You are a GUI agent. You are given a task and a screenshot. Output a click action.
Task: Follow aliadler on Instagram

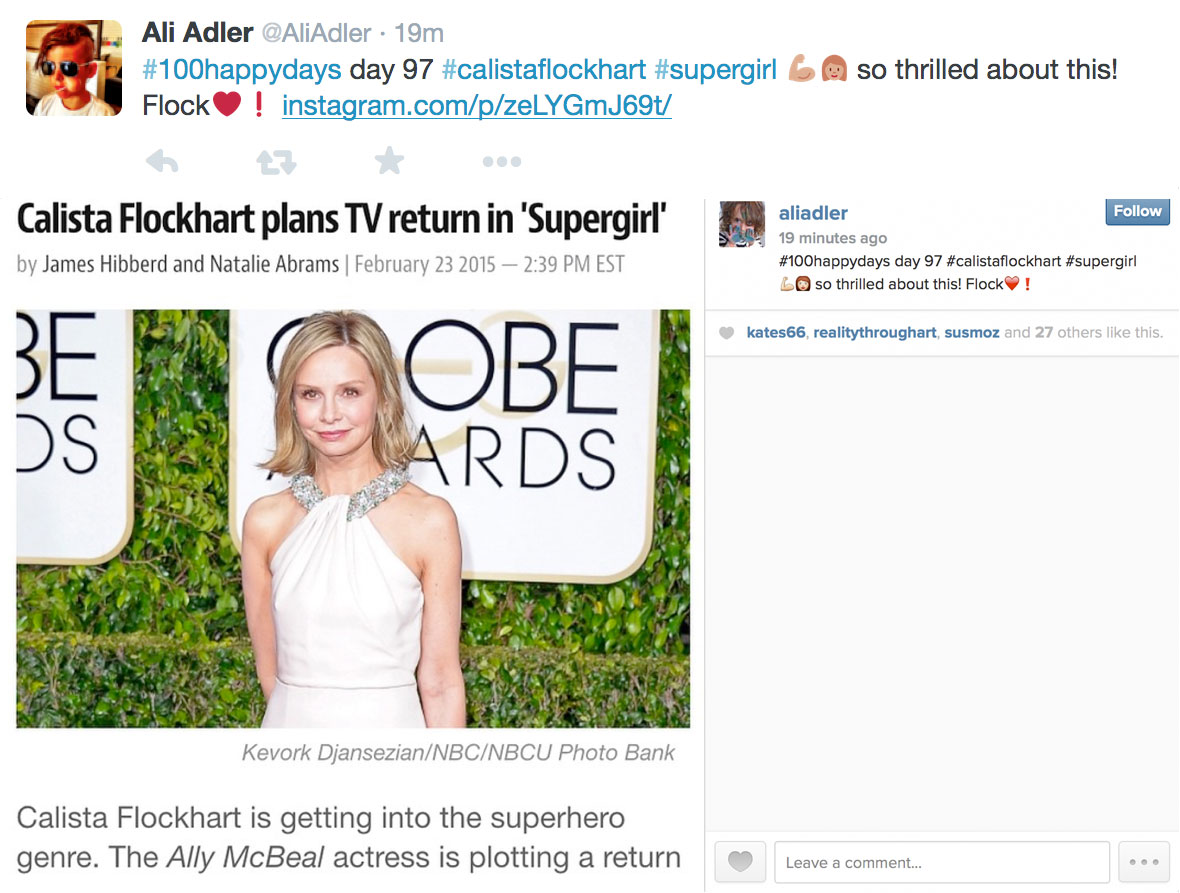point(1137,211)
